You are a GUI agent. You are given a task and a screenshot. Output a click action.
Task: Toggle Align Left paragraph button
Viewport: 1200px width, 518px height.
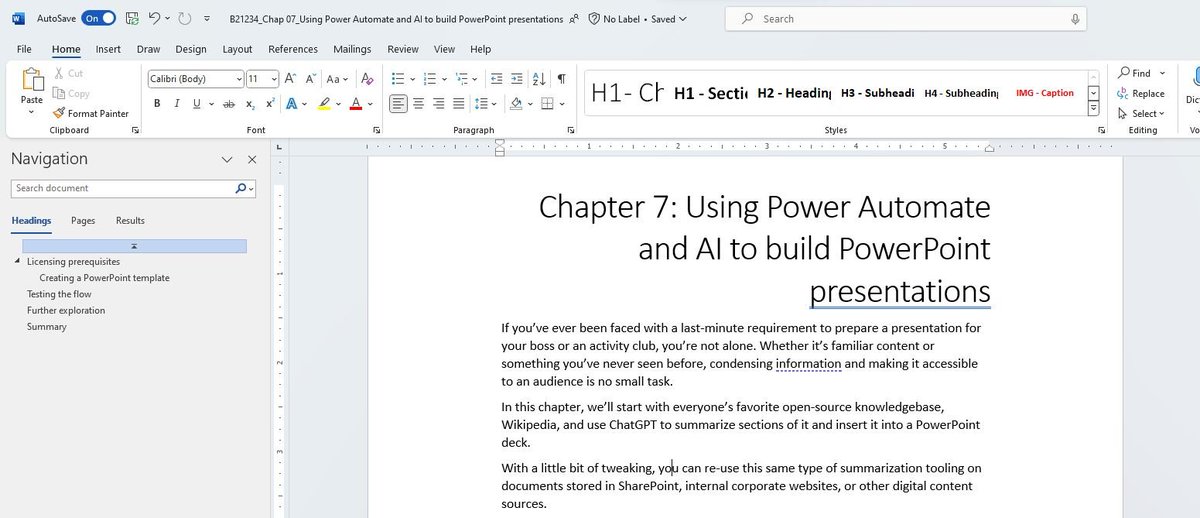pos(398,104)
